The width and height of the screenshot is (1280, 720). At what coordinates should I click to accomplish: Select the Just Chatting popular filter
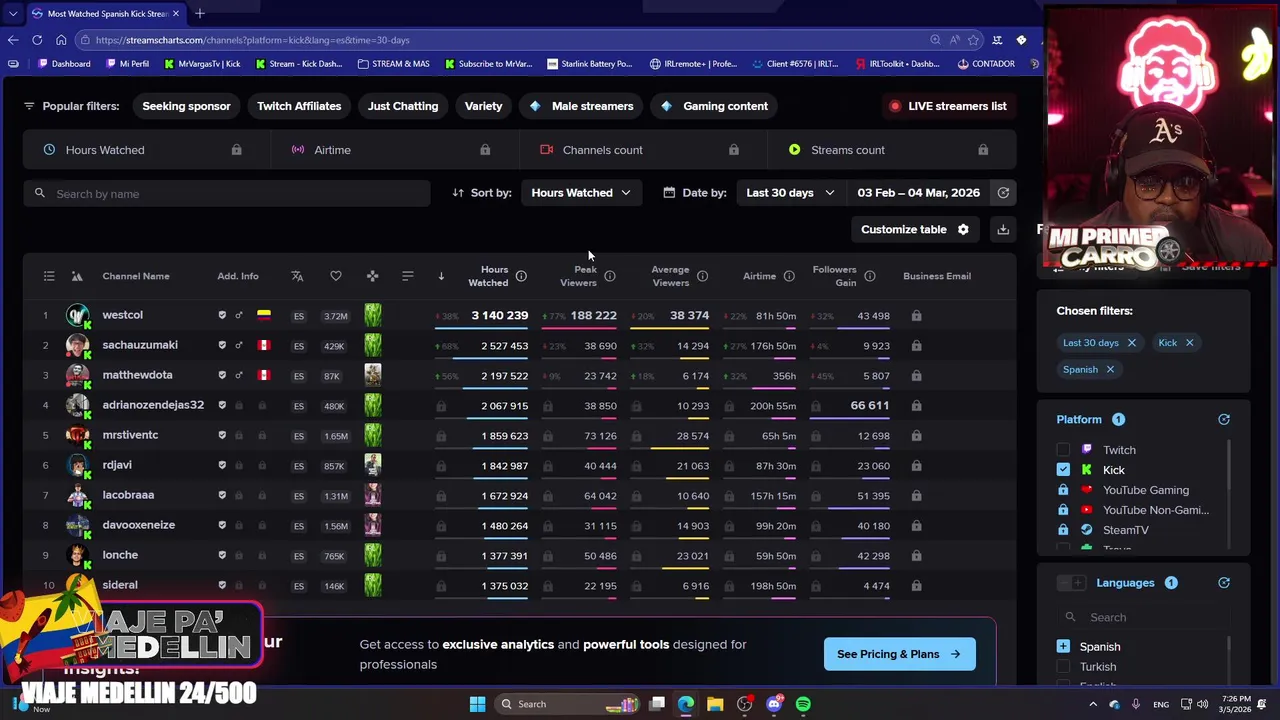click(403, 106)
